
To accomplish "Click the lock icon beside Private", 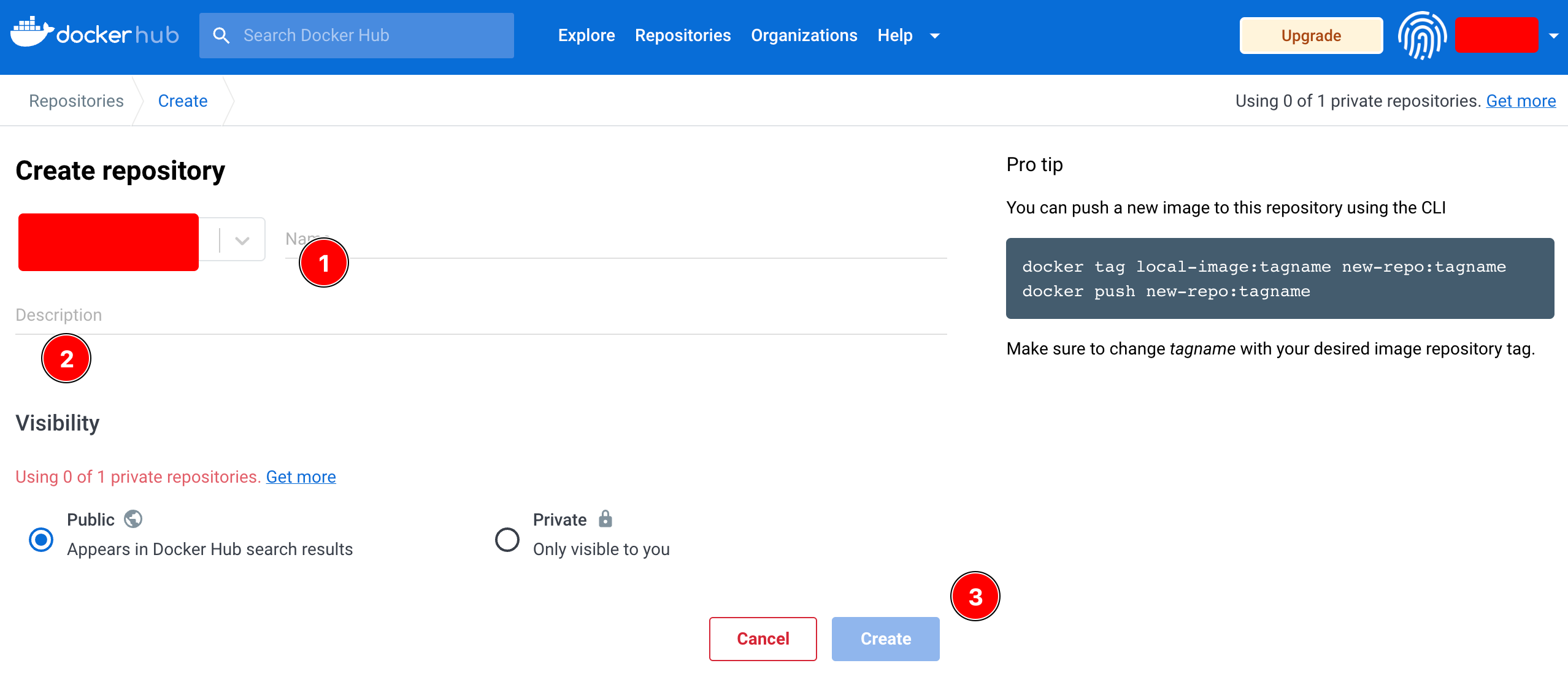I will click(x=605, y=519).
